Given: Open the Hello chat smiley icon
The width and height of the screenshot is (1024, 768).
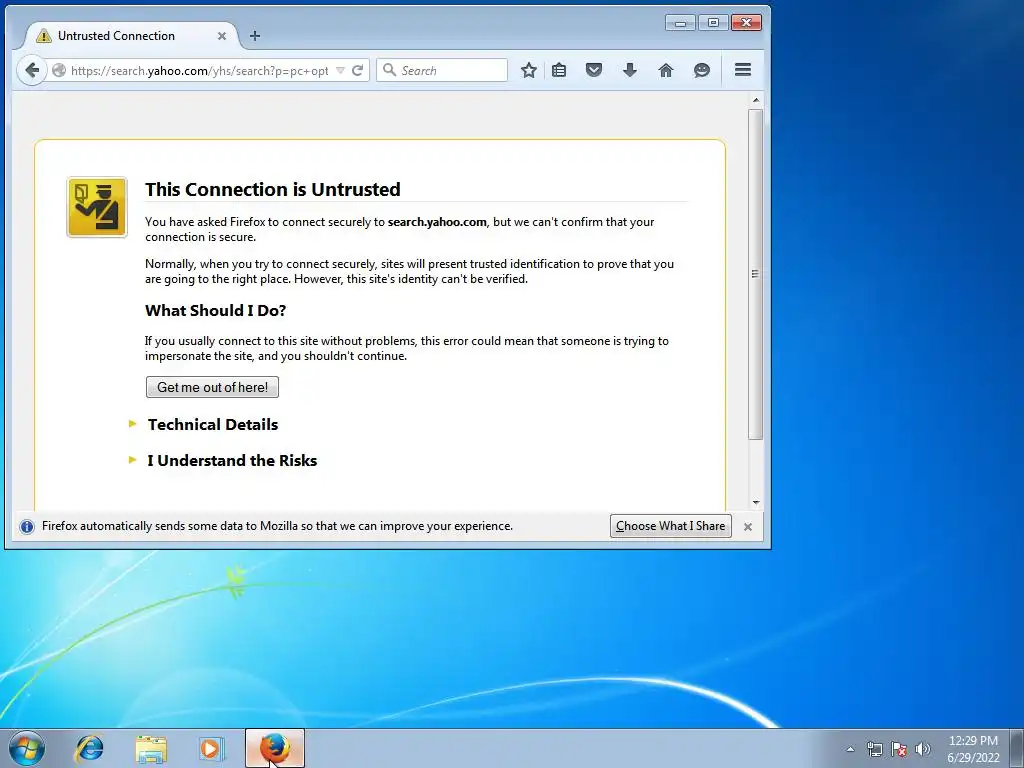Looking at the screenshot, I should (701, 70).
